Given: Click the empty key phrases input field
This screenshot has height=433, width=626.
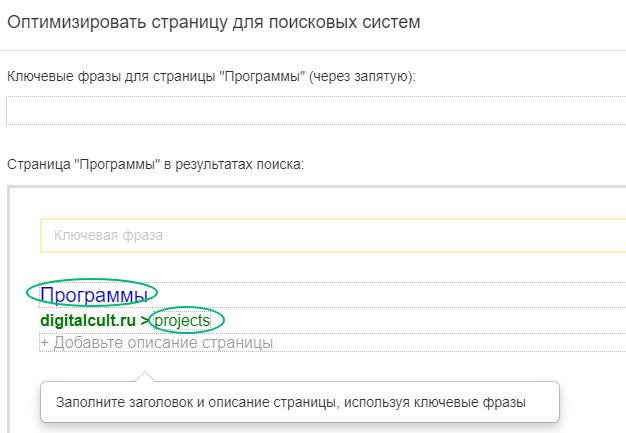Looking at the screenshot, I should click(x=316, y=111).
